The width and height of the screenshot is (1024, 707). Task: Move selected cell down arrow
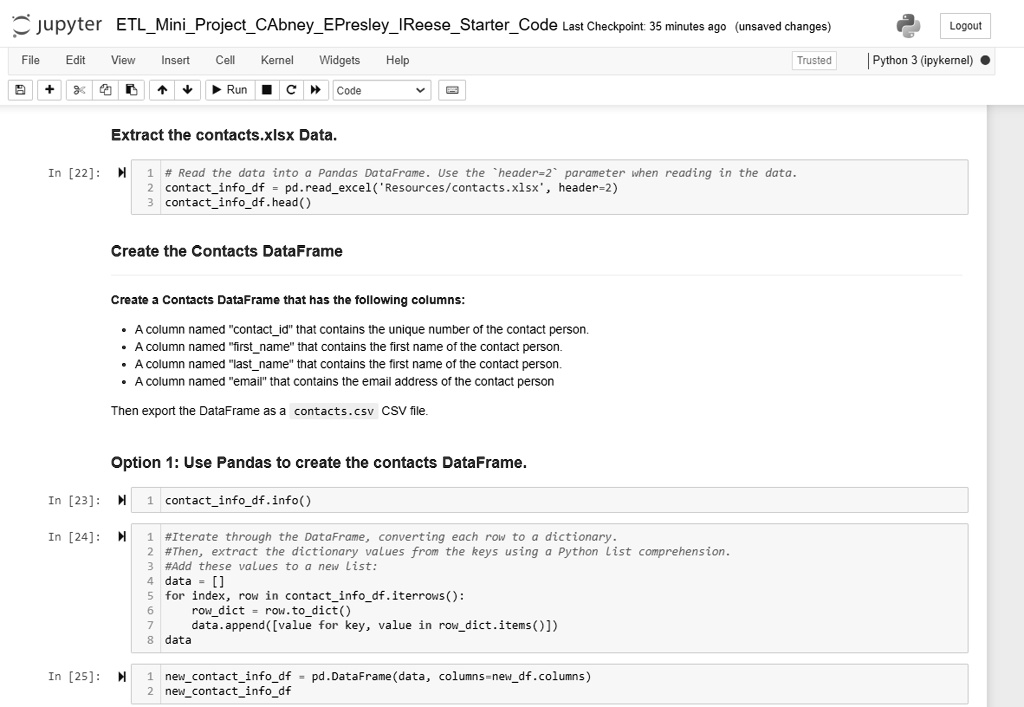point(187,90)
